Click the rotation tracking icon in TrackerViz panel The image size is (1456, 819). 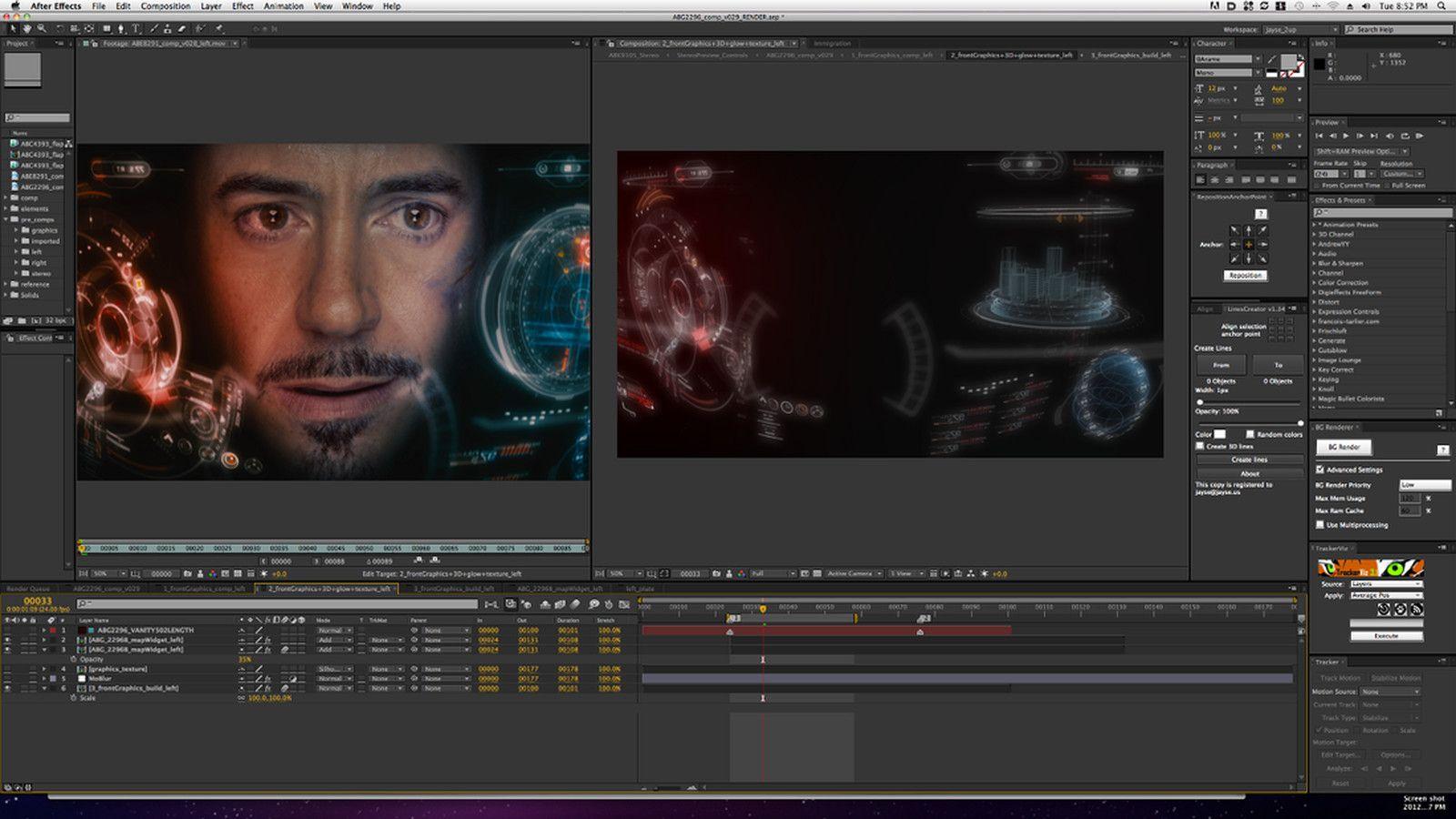[1383, 610]
